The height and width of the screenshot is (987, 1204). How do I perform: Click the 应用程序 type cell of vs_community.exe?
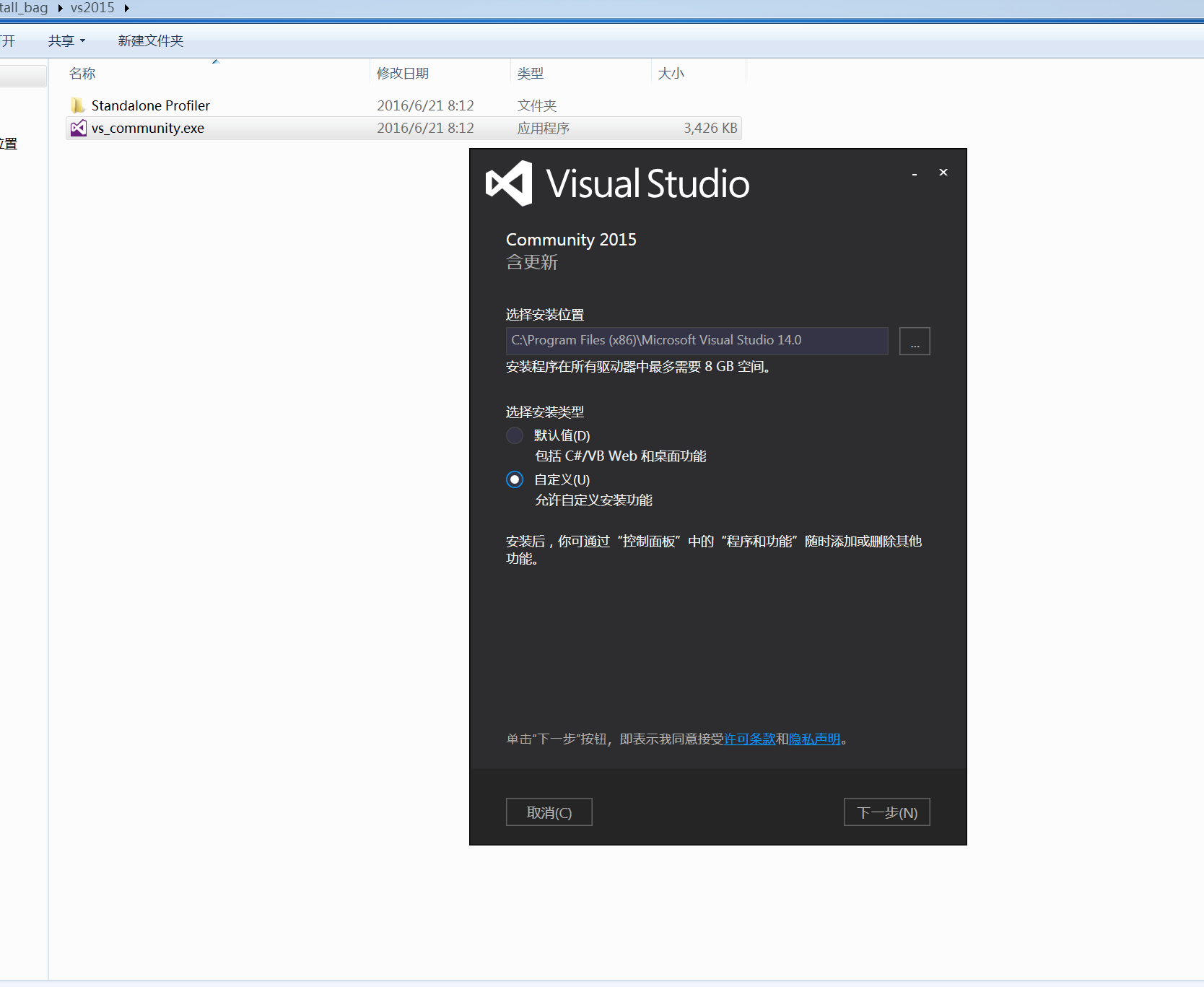[x=544, y=128]
